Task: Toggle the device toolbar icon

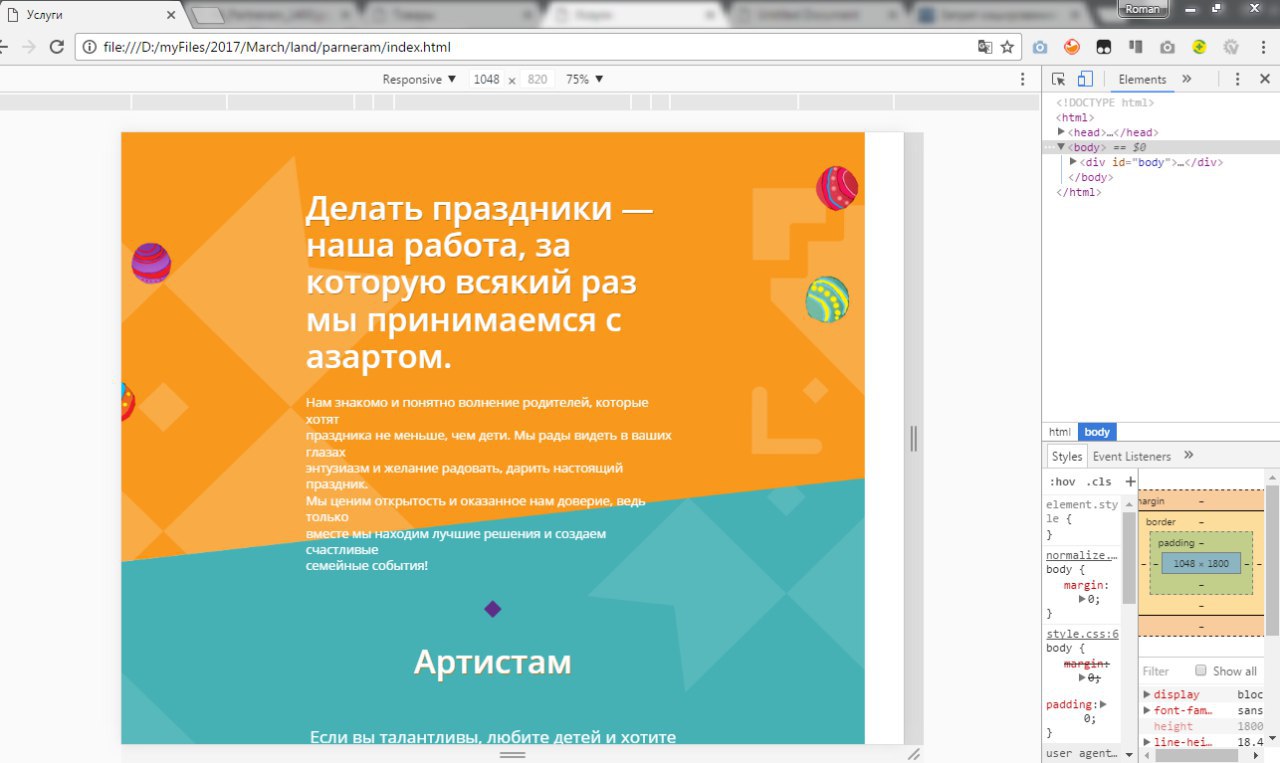Action: coord(1085,79)
